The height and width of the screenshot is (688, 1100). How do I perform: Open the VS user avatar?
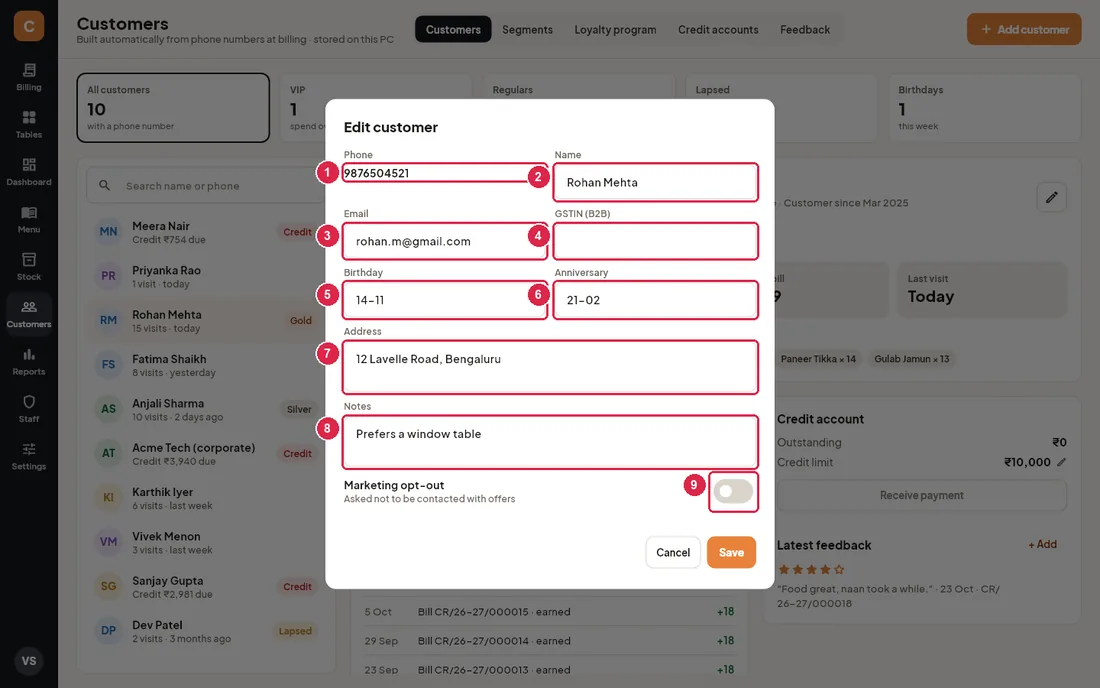(x=29, y=661)
